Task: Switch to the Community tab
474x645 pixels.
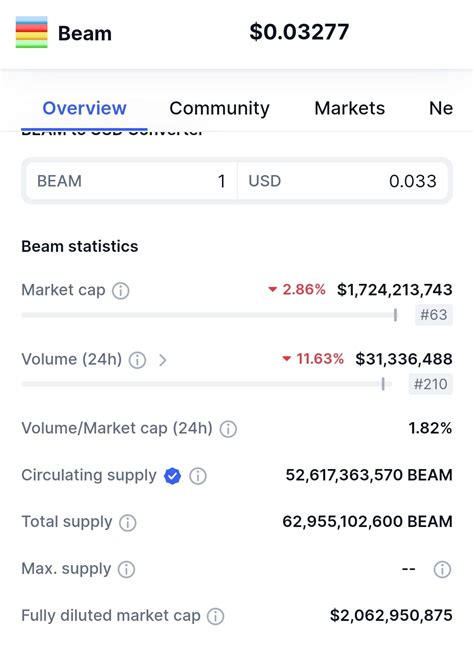Action: tap(219, 109)
